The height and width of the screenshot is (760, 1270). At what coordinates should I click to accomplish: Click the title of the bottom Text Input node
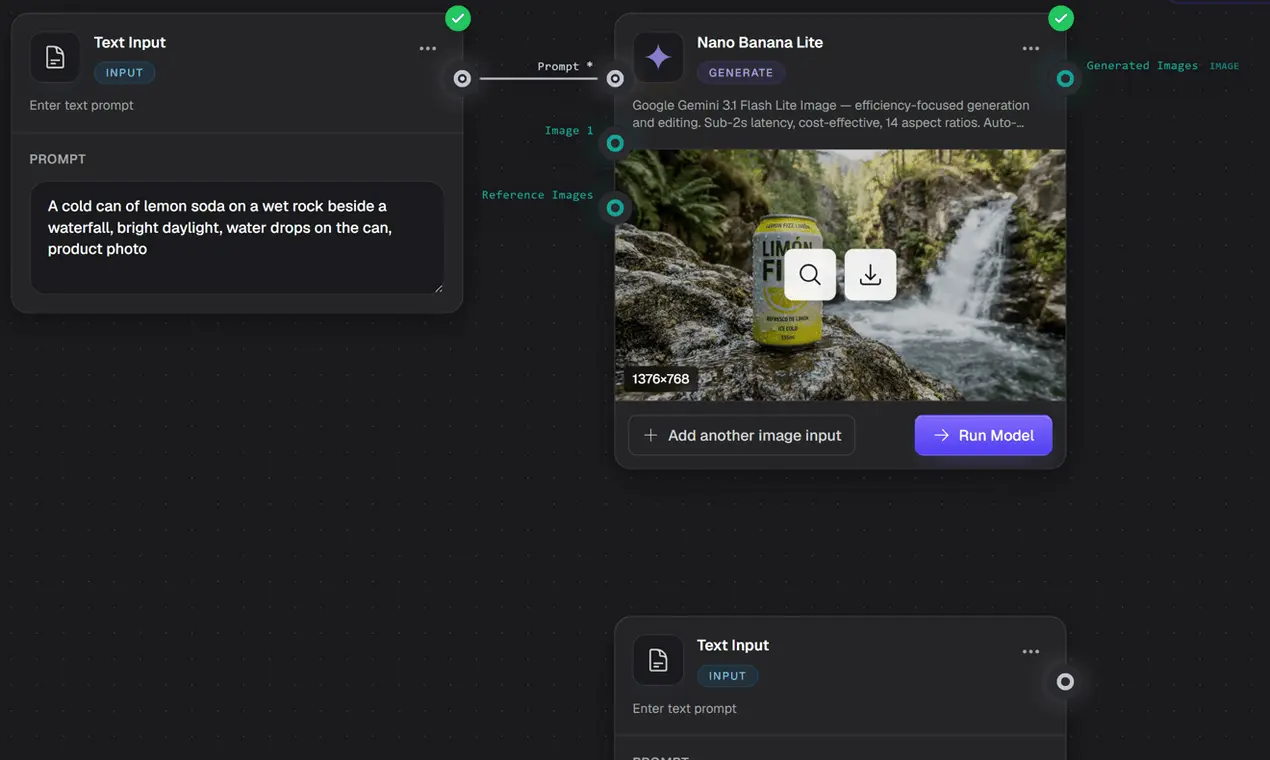click(x=733, y=645)
